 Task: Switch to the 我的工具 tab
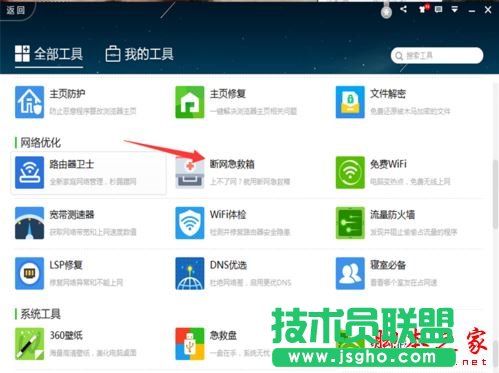tap(139, 54)
